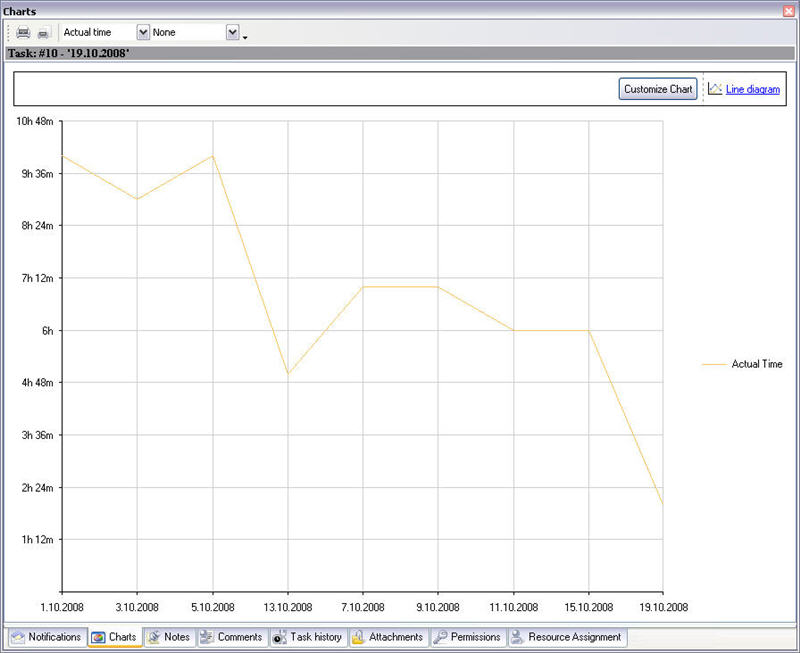Click the second printer icon (print preview)
Screen dimensions: 800x653
tap(44, 33)
